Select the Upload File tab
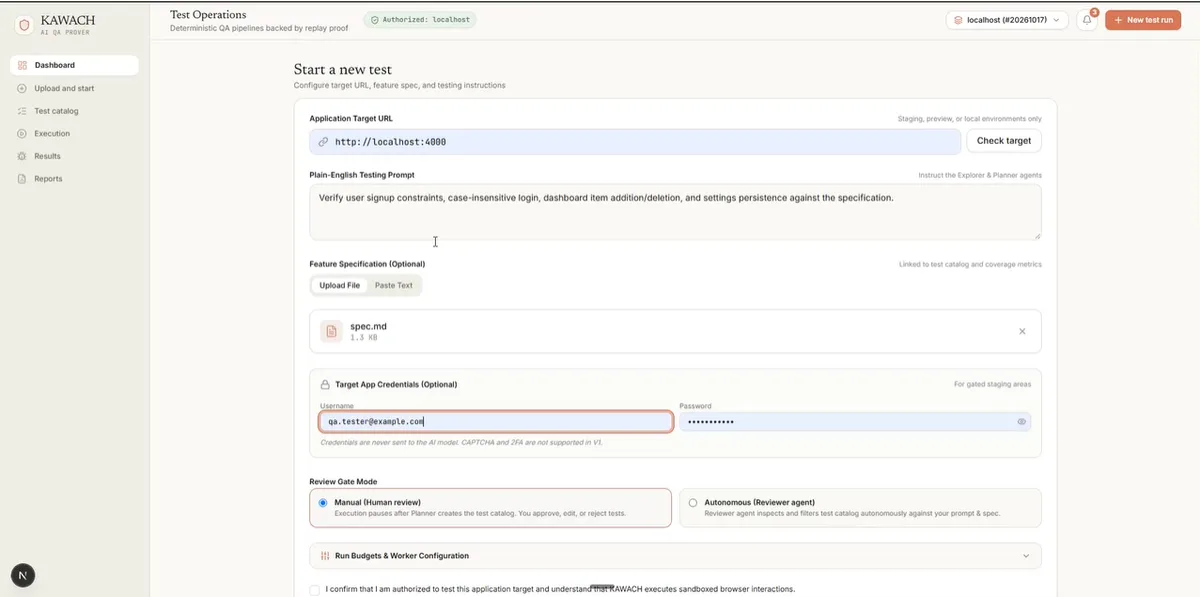 (x=340, y=285)
